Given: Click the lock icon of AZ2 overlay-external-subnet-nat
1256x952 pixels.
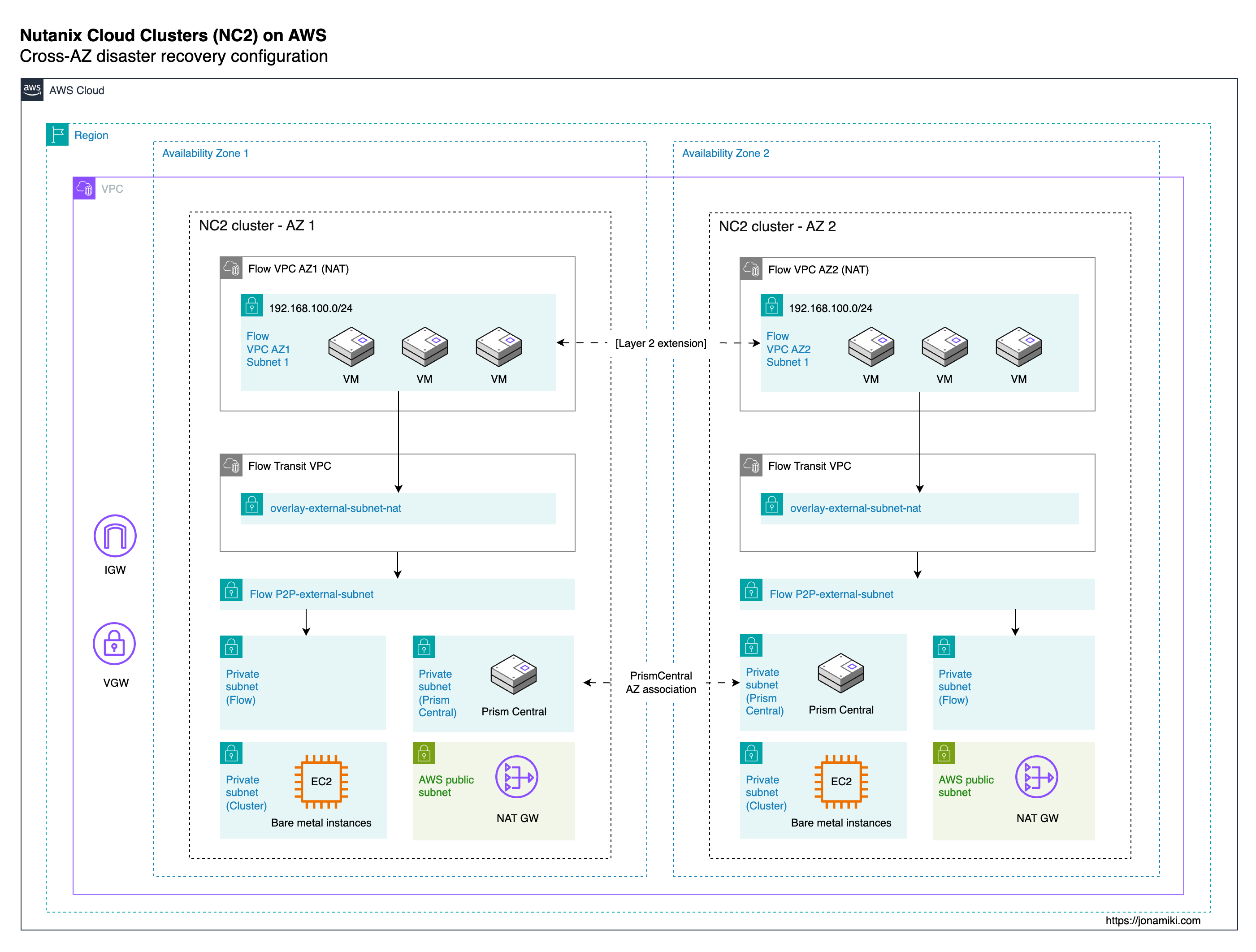Looking at the screenshot, I should 772,504.
